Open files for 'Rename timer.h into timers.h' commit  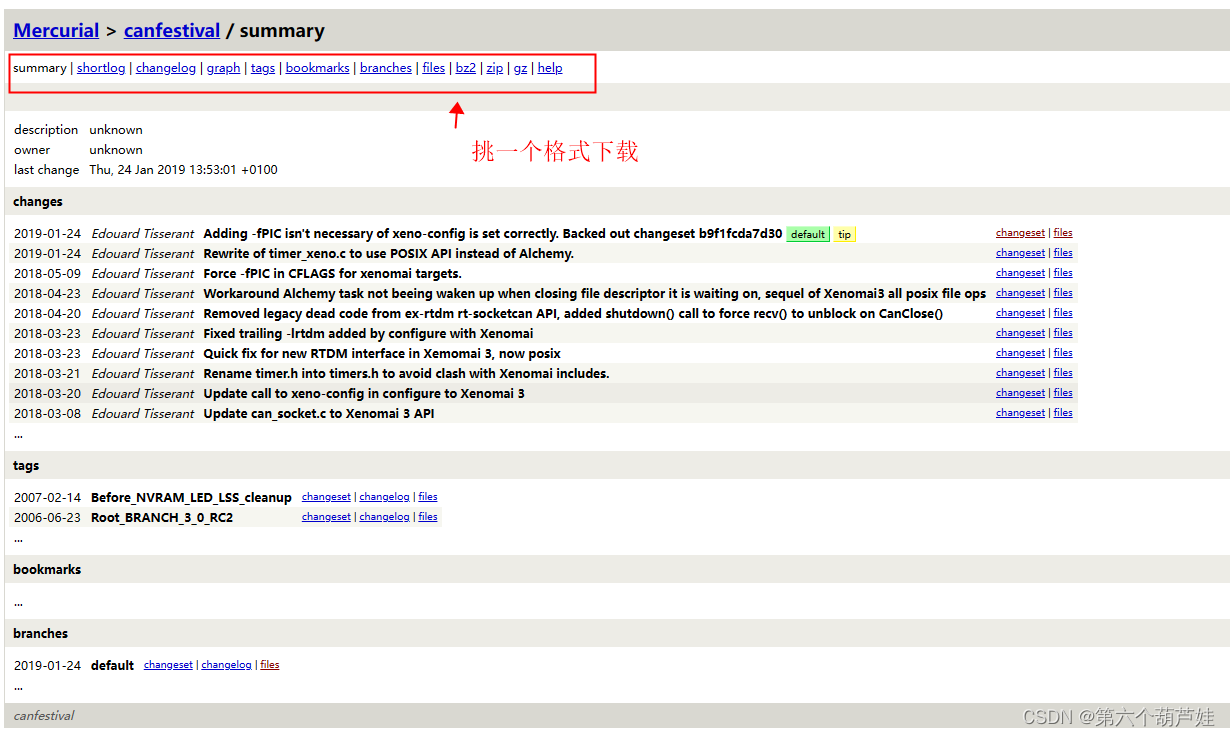[x=1063, y=373]
